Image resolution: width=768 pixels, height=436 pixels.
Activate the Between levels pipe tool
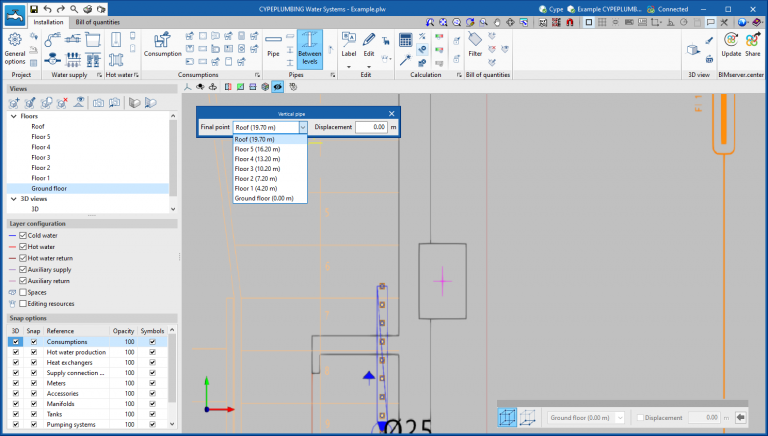pyautogui.click(x=310, y=48)
